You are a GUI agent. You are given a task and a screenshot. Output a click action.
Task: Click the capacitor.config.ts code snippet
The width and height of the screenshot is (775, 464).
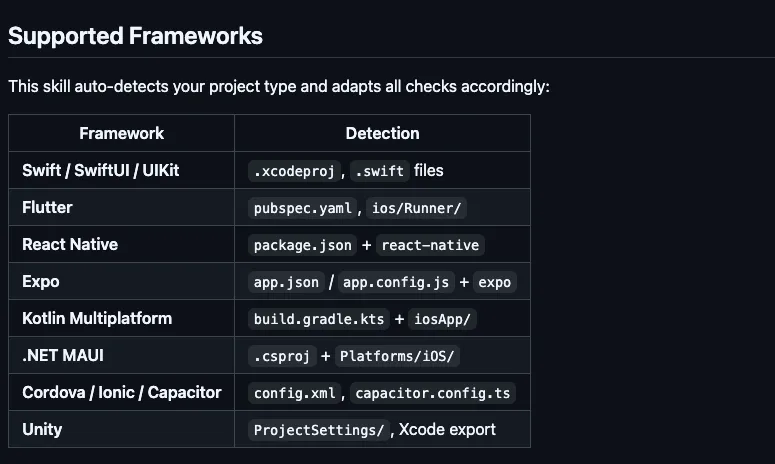tap(432, 393)
